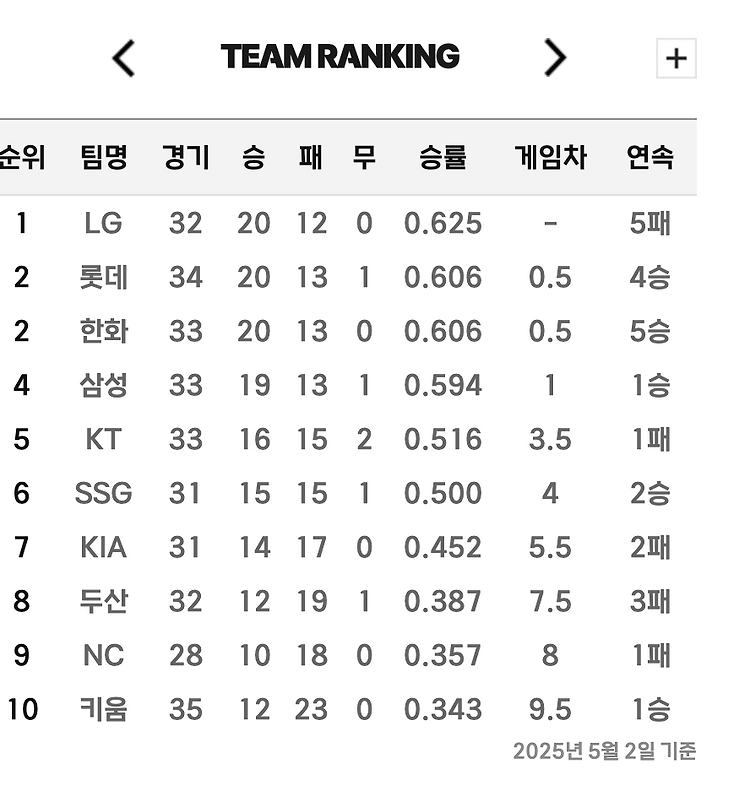Select the SSG team row
Screen dimensions: 750x807
tap(104, 493)
